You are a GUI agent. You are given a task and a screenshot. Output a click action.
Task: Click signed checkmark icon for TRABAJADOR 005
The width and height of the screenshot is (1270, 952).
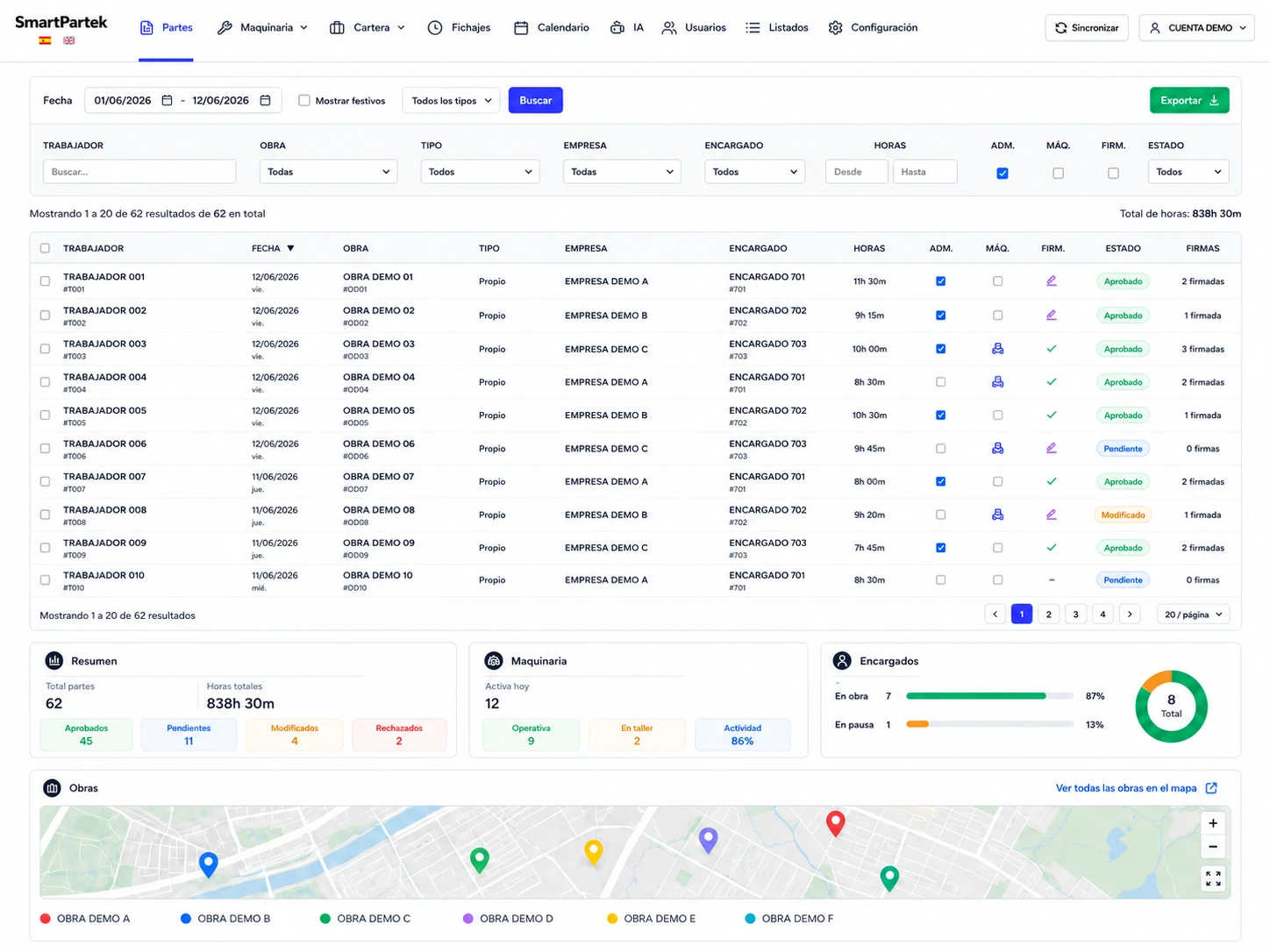(x=1052, y=416)
